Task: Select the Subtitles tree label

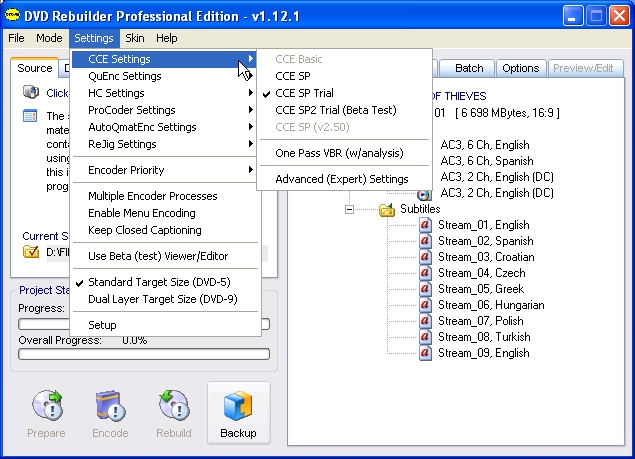Action: coord(420,209)
